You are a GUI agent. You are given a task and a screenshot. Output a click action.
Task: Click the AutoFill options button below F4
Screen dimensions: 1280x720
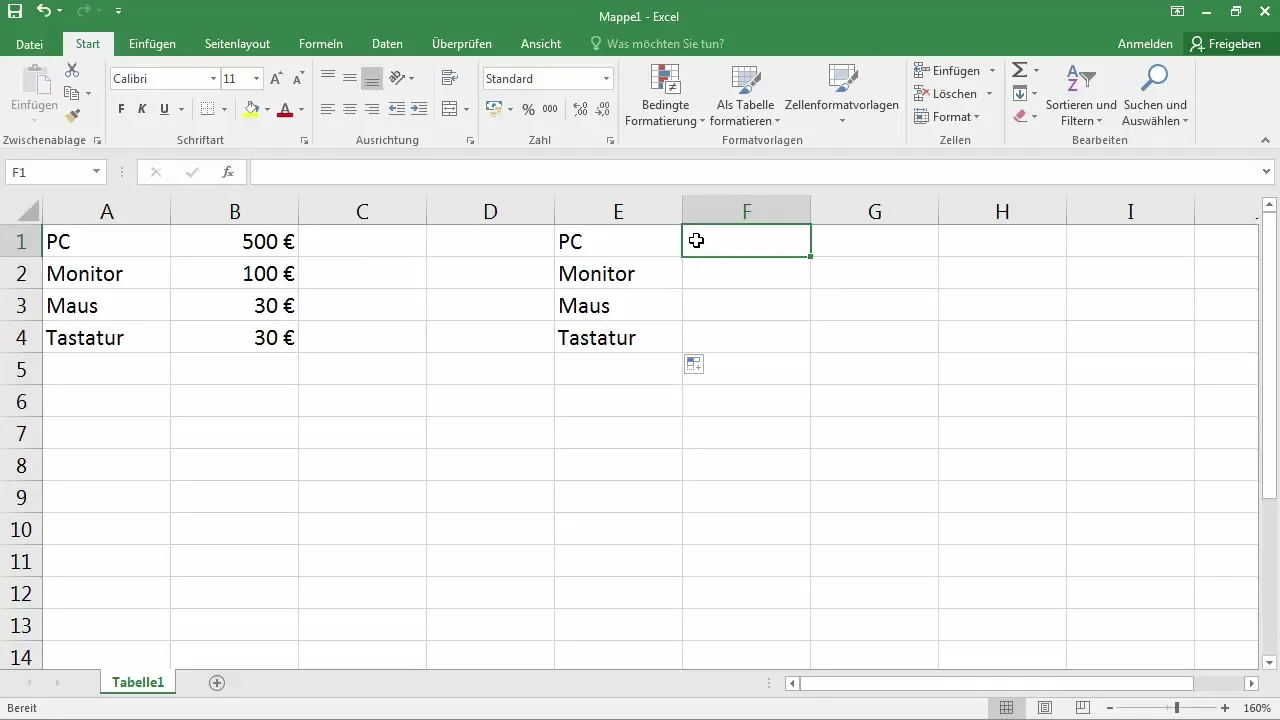coord(694,364)
